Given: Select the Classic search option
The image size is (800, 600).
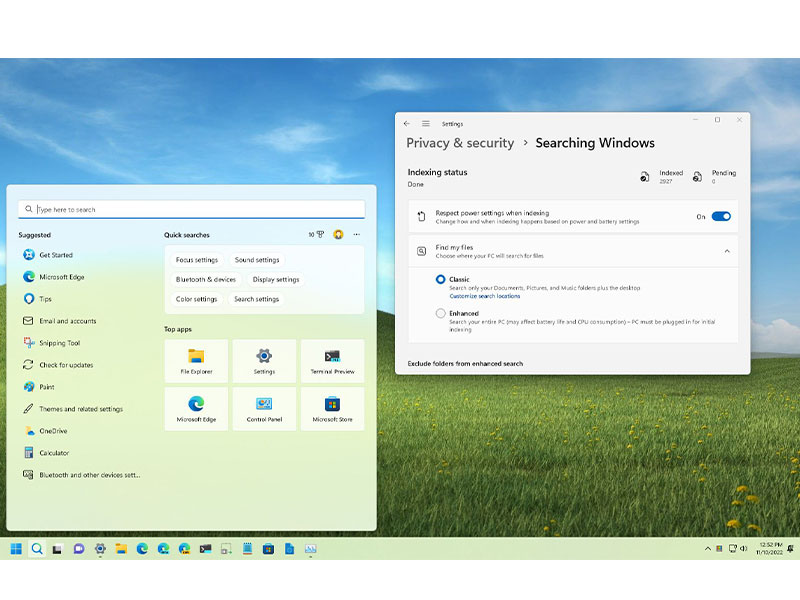Looking at the screenshot, I should pos(441,280).
